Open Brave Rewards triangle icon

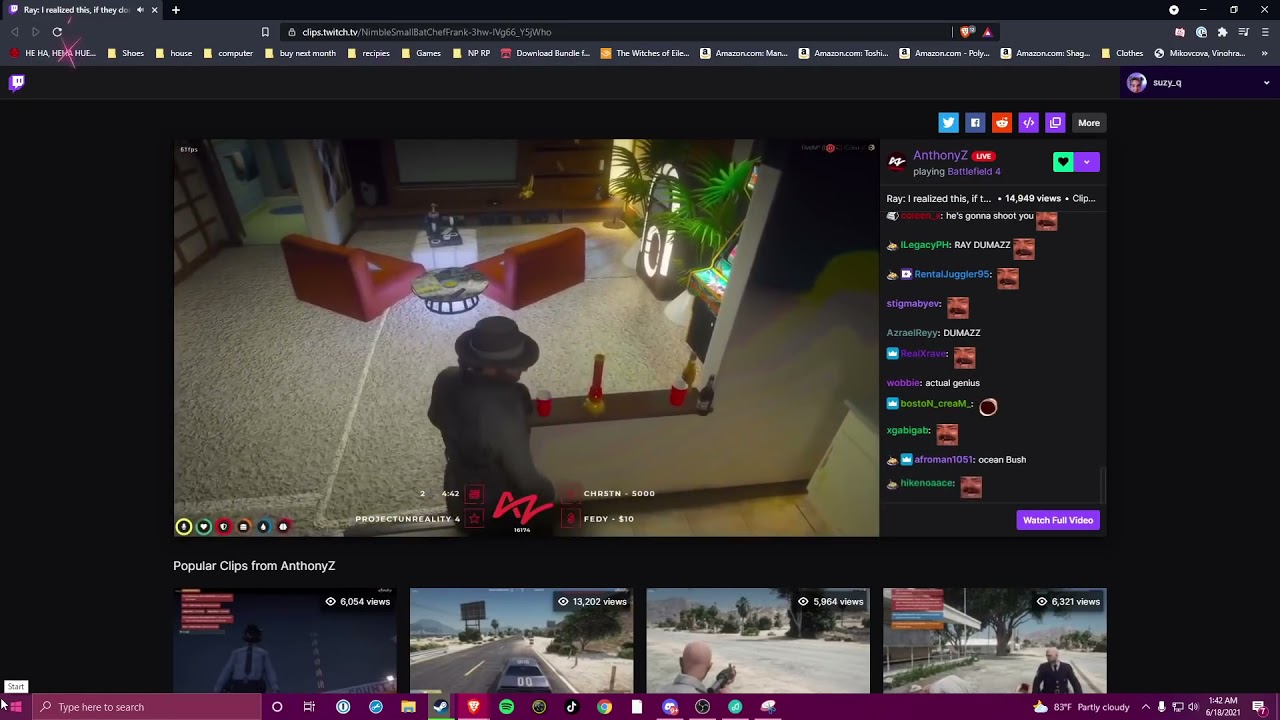987,32
